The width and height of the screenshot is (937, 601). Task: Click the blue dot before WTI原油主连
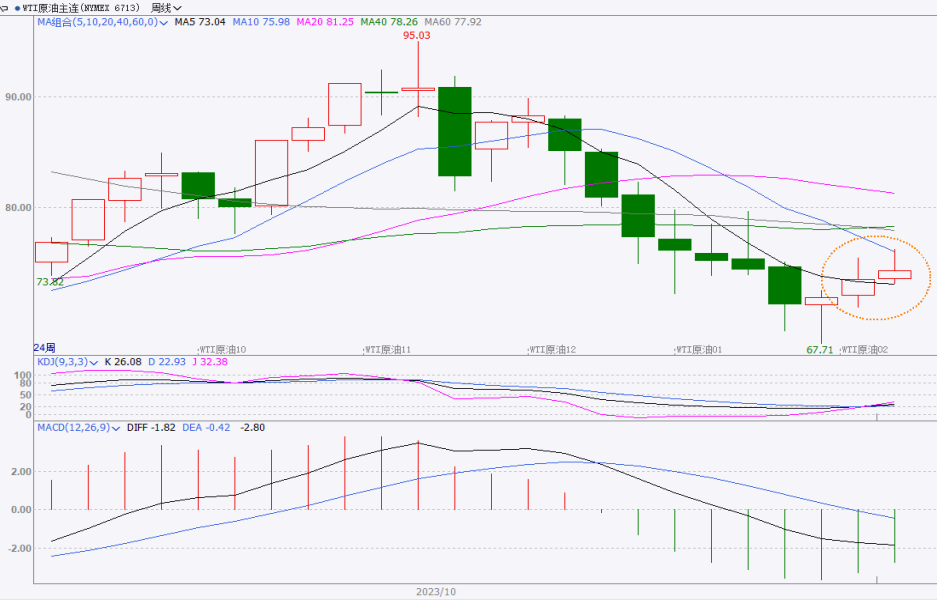pos(17,7)
